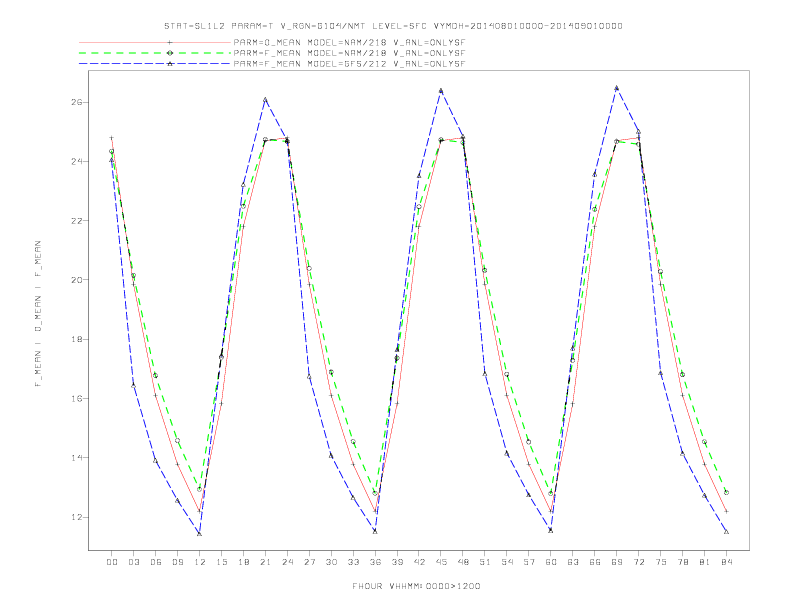792x612 pixels.
Task: Click blue GFS triangle minimum at hour 12
Action: pos(200,534)
